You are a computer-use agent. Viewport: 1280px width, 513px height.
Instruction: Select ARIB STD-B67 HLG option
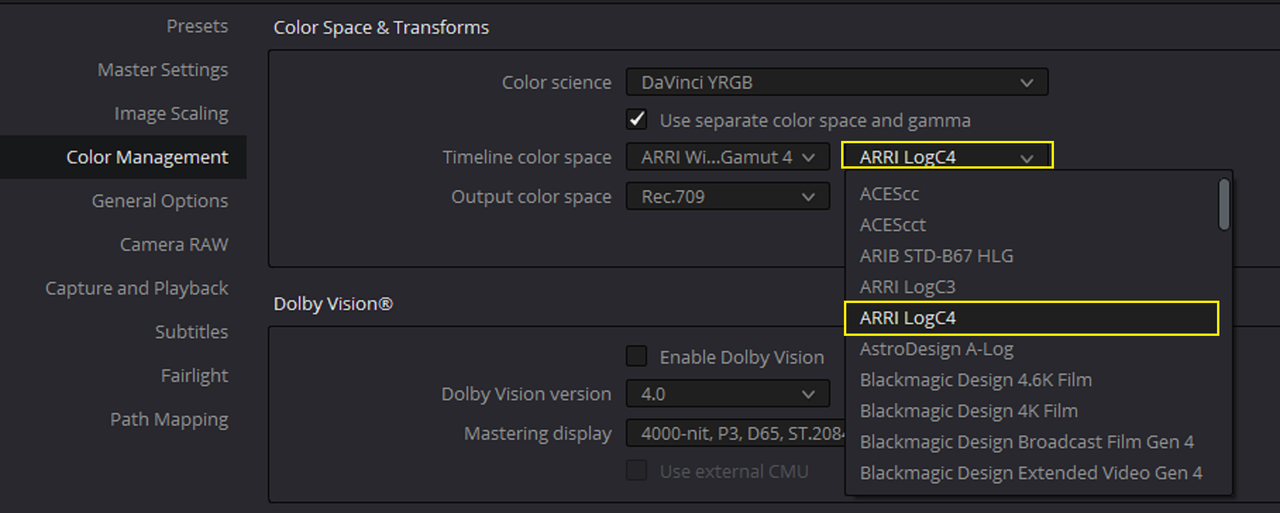1032,256
